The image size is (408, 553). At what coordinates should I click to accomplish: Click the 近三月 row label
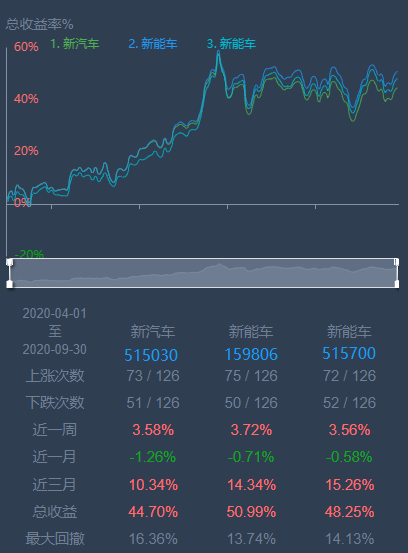(54, 485)
